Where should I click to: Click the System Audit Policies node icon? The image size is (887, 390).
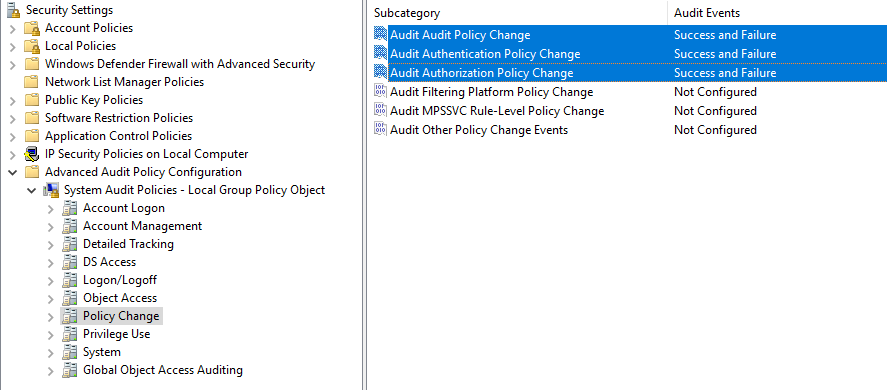[51, 190]
